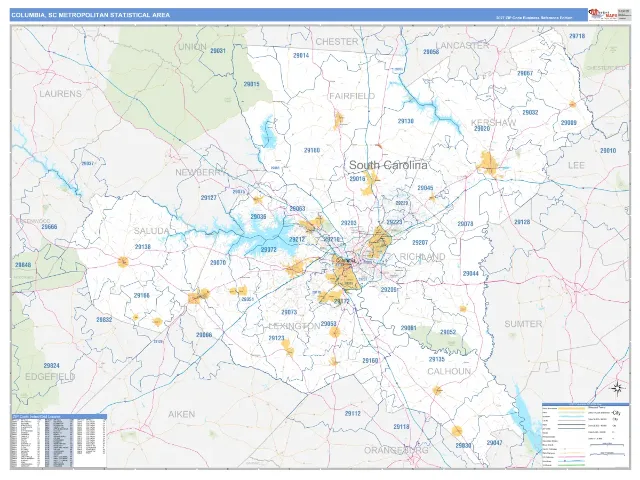Screen dimensions: 640x480
Task: Select ZIP code 29073
Action: click(x=289, y=312)
